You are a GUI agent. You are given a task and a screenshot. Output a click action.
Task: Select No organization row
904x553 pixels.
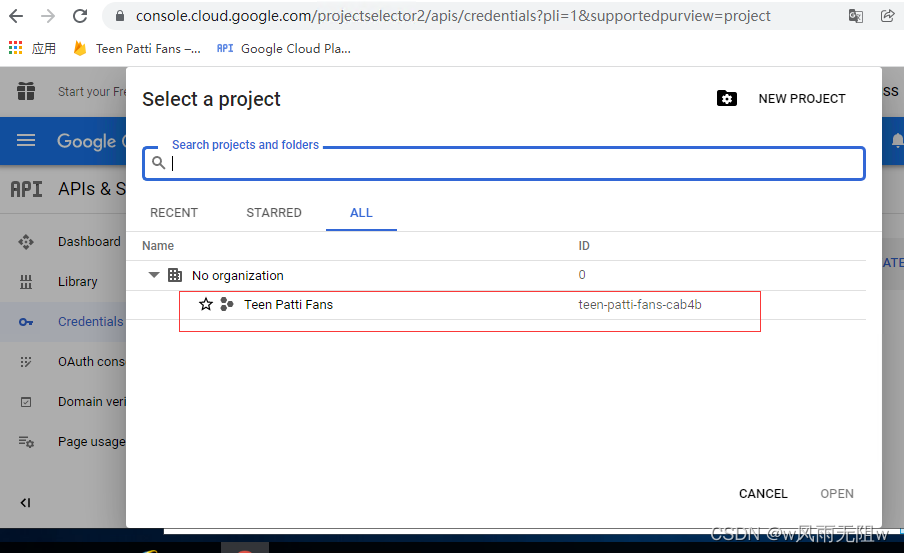click(x=496, y=275)
